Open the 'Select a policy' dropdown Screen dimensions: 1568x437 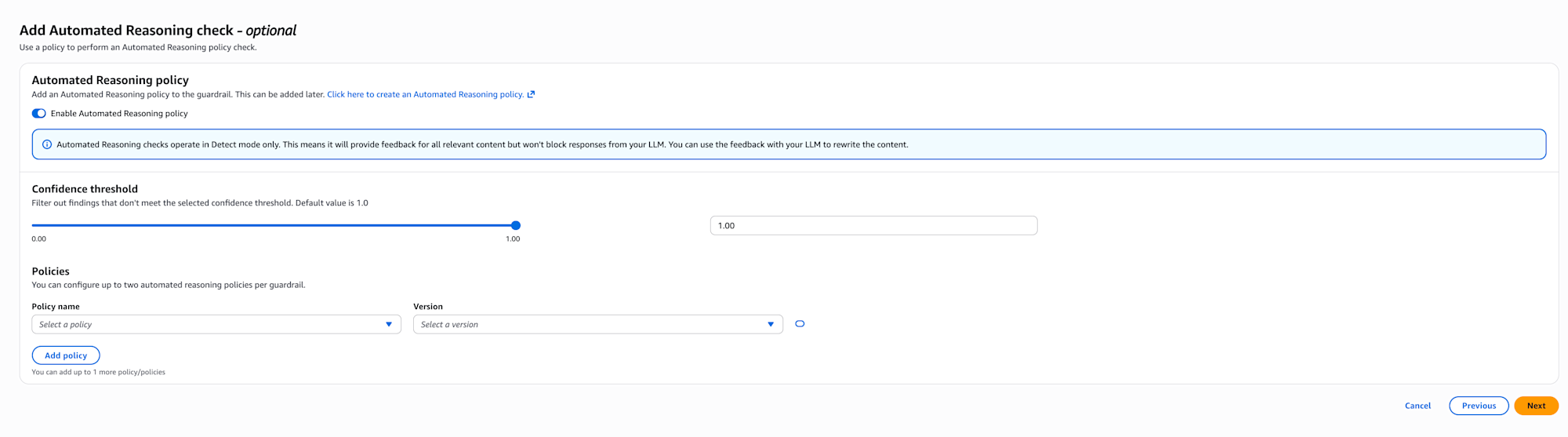[x=216, y=324]
